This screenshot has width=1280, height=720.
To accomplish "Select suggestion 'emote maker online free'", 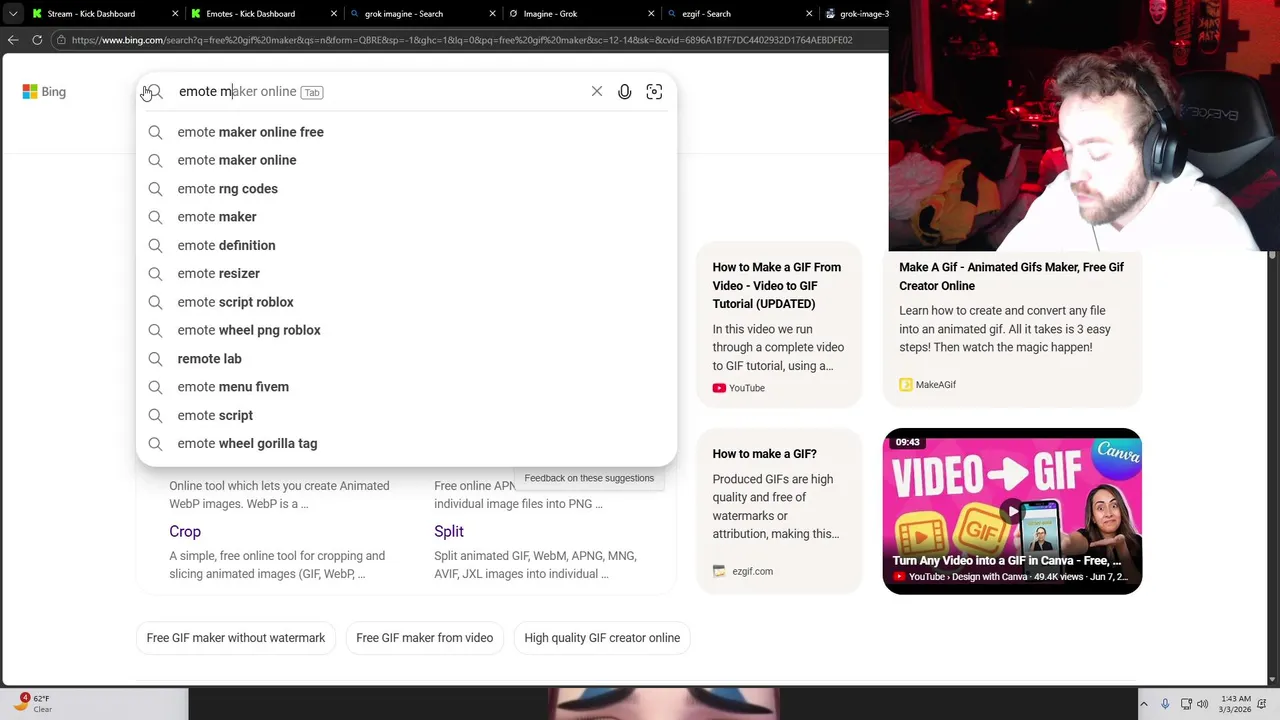I will (x=406, y=132).
